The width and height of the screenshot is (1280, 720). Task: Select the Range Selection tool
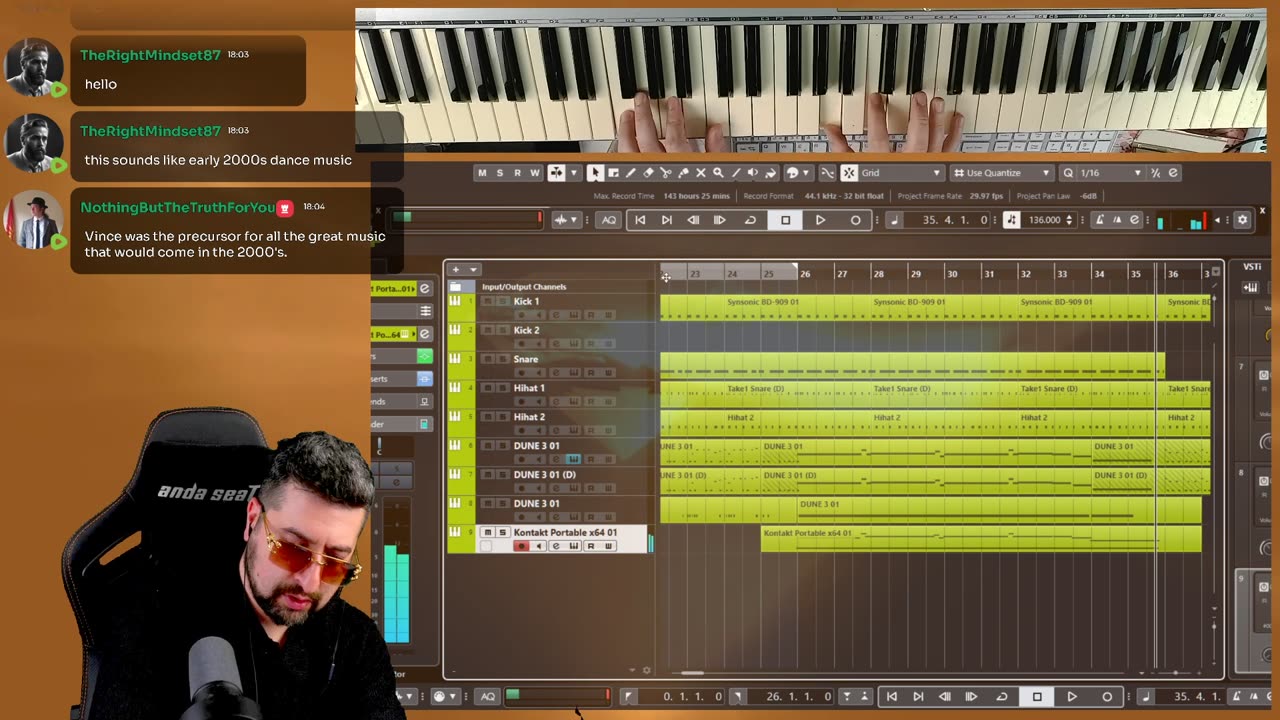(x=613, y=173)
